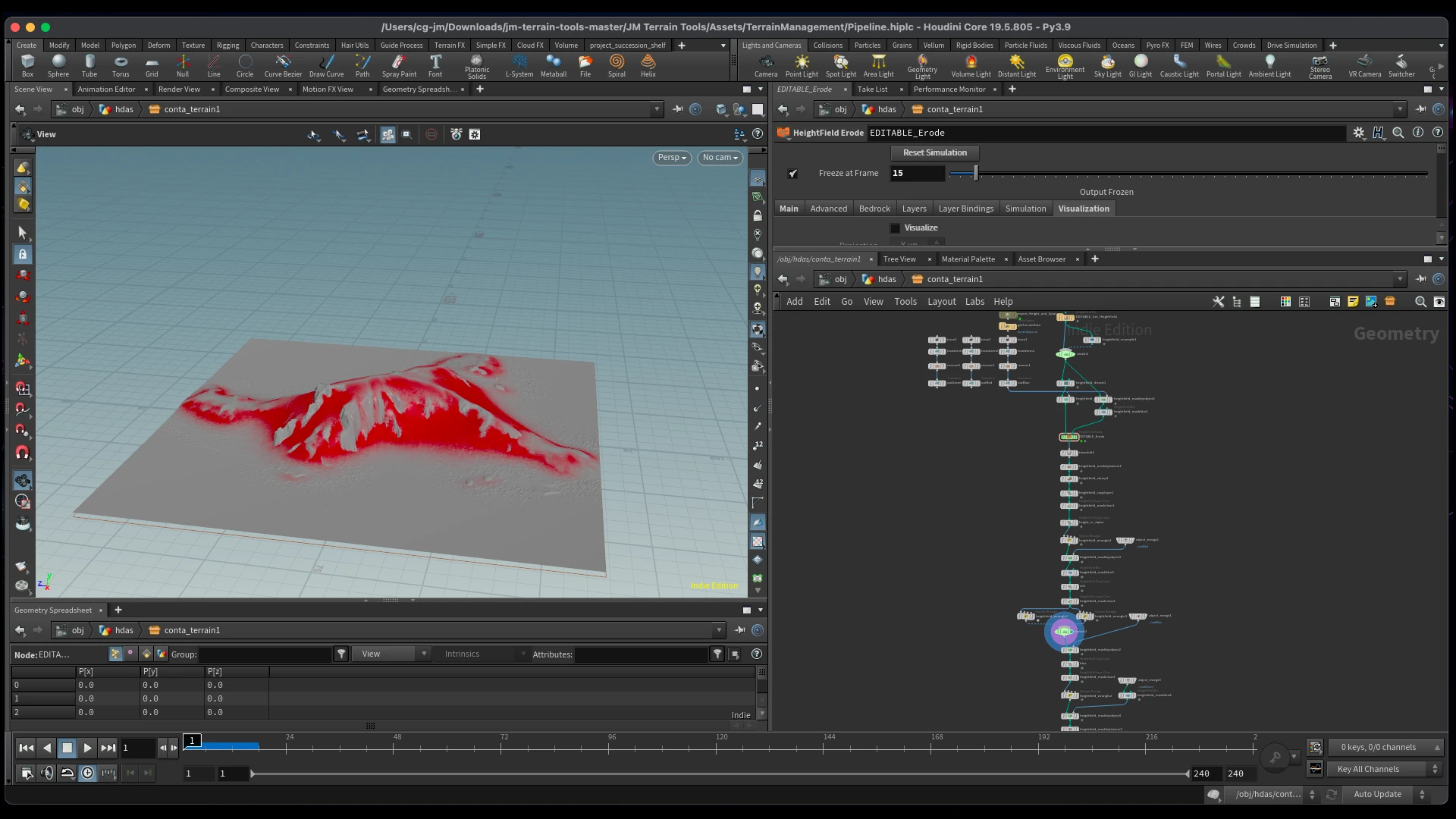Open the spreadsheet View dropdown
Image resolution: width=1456 pixels, height=819 pixels.
393,654
